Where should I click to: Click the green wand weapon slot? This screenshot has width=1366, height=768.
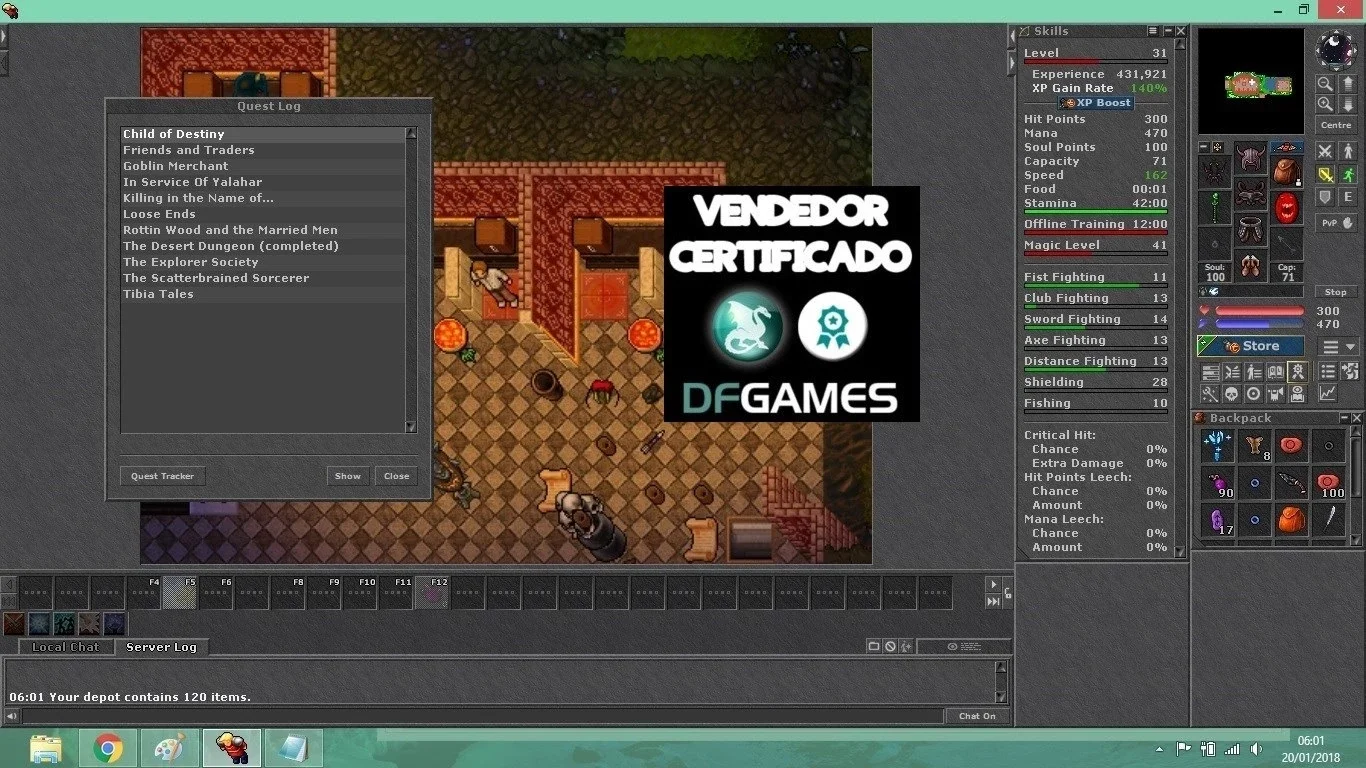tap(1214, 208)
